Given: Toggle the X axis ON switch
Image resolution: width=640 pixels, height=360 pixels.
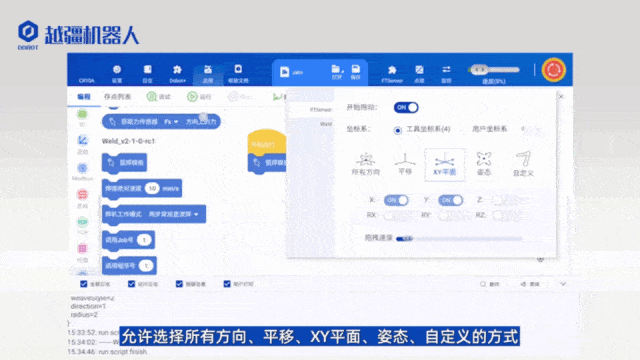Looking at the screenshot, I should click(x=396, y=200).
